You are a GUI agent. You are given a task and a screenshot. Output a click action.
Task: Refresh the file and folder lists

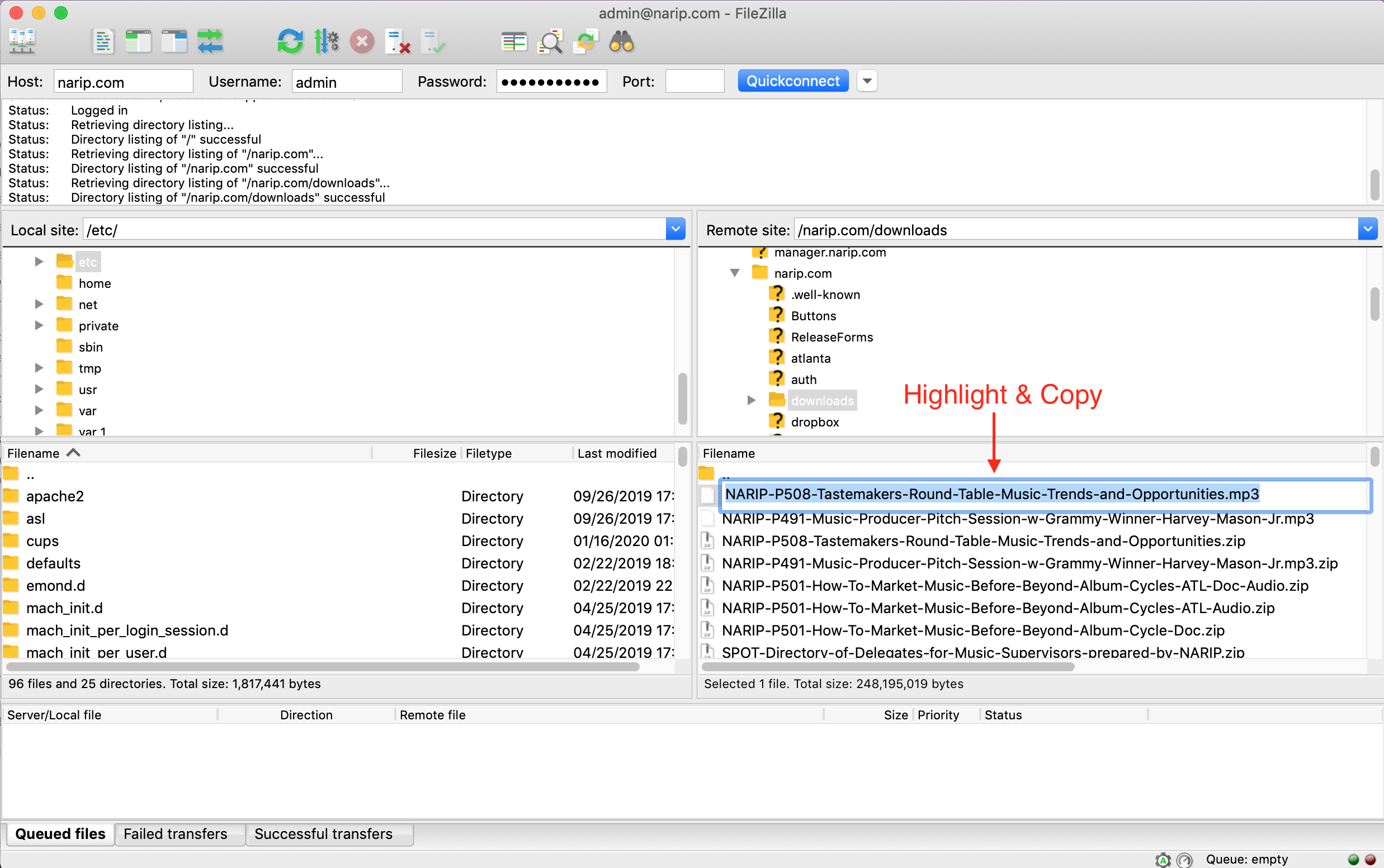[290, 41]
